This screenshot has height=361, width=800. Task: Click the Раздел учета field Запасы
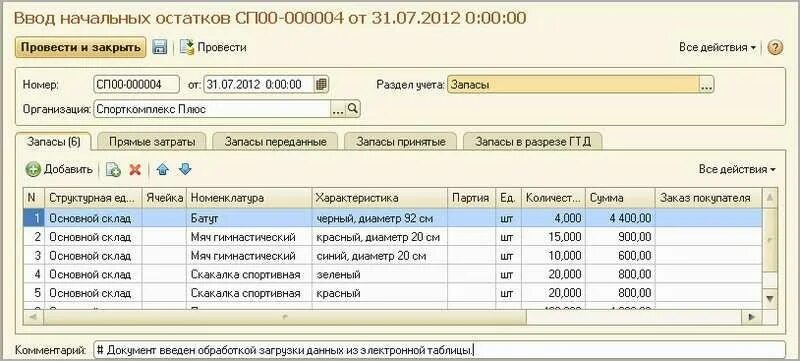pos(573,85)
